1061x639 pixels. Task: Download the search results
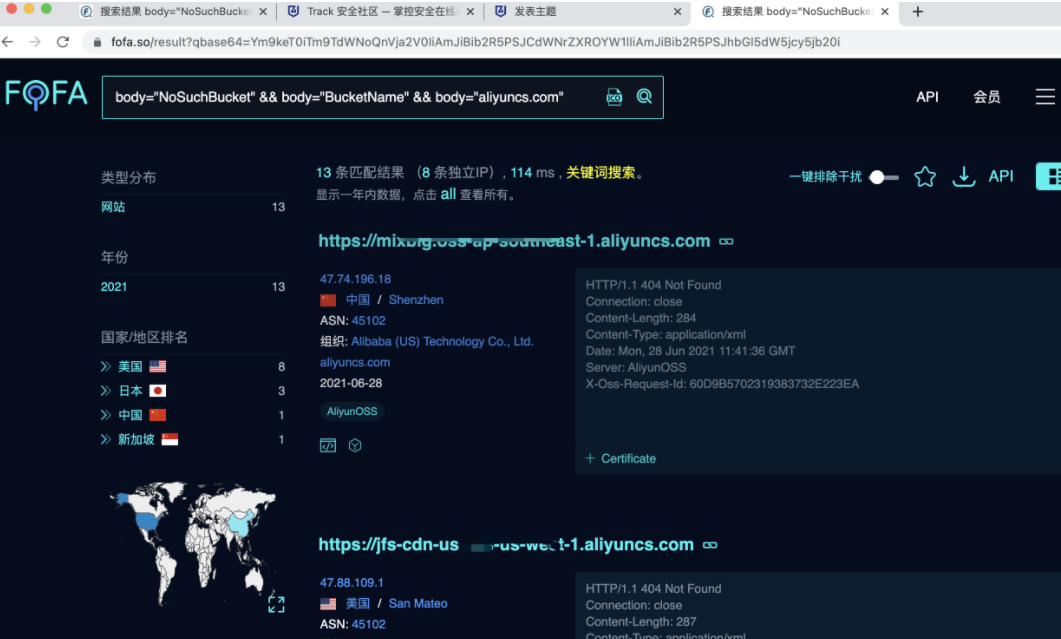point(963,176)
